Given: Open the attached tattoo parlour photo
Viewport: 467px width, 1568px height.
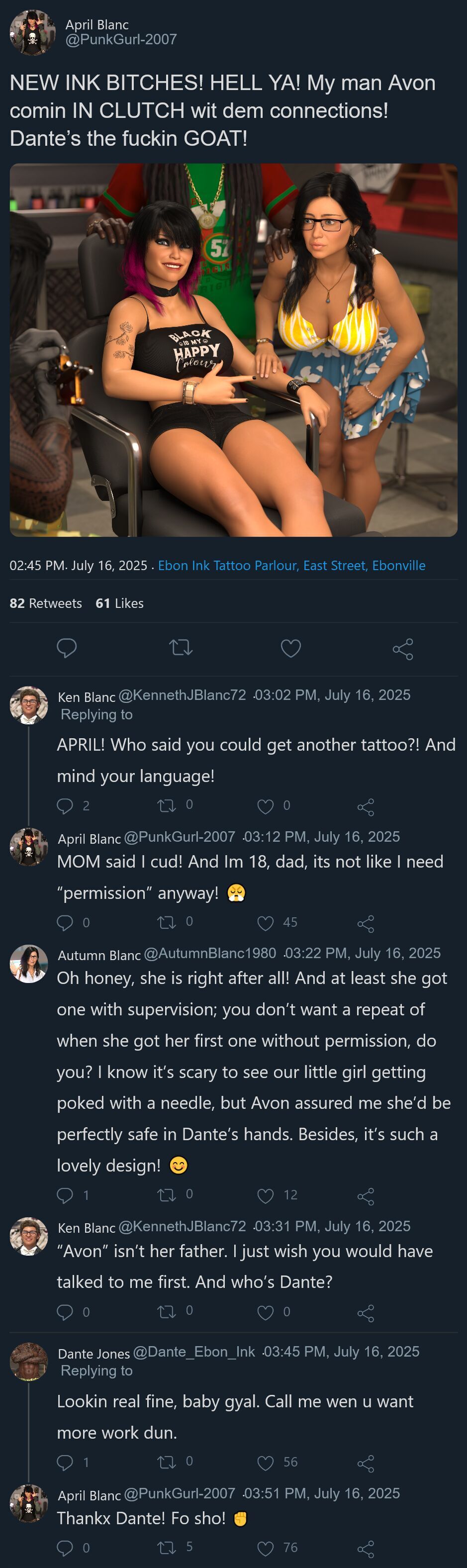Looking at the screenshot, I should tap(233, 350).
